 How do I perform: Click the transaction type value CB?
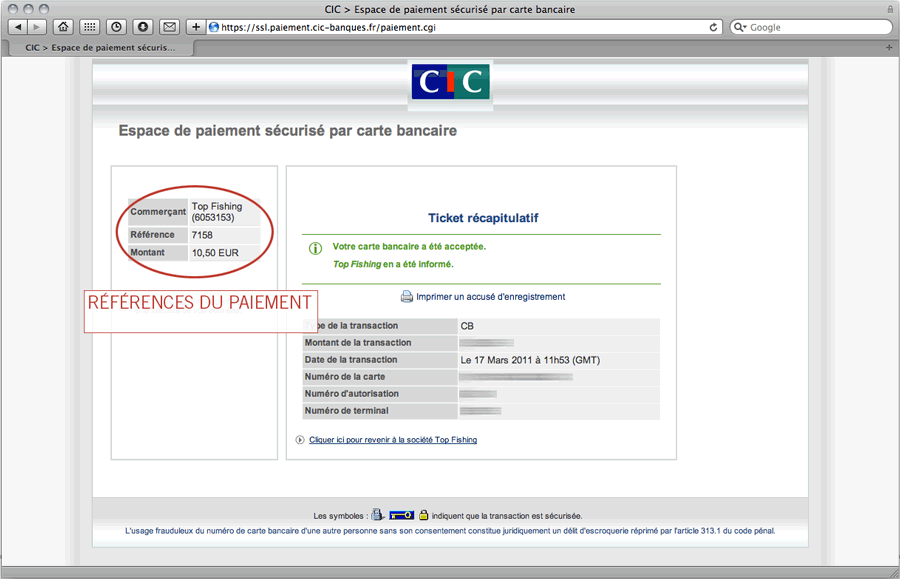(x=467, y=326)
